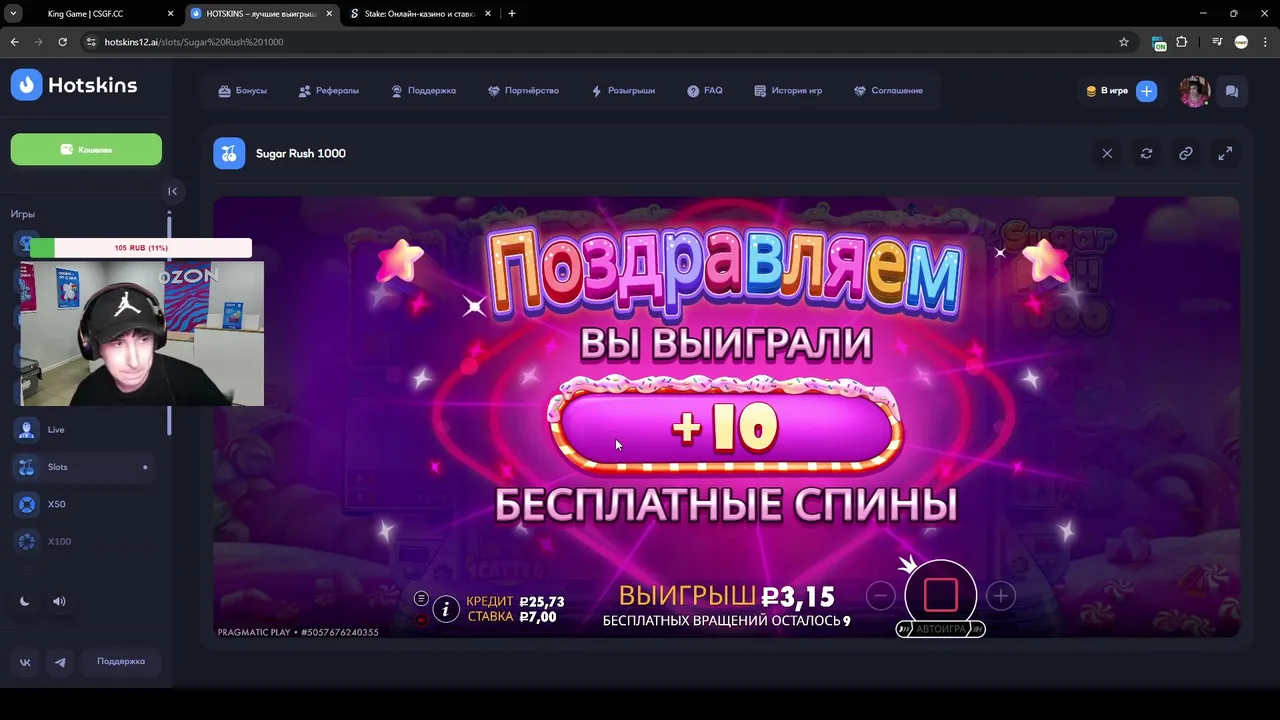Reload the browser page
The width and height of the screenshot is (1280, 720).
click(x=62, y=42)
